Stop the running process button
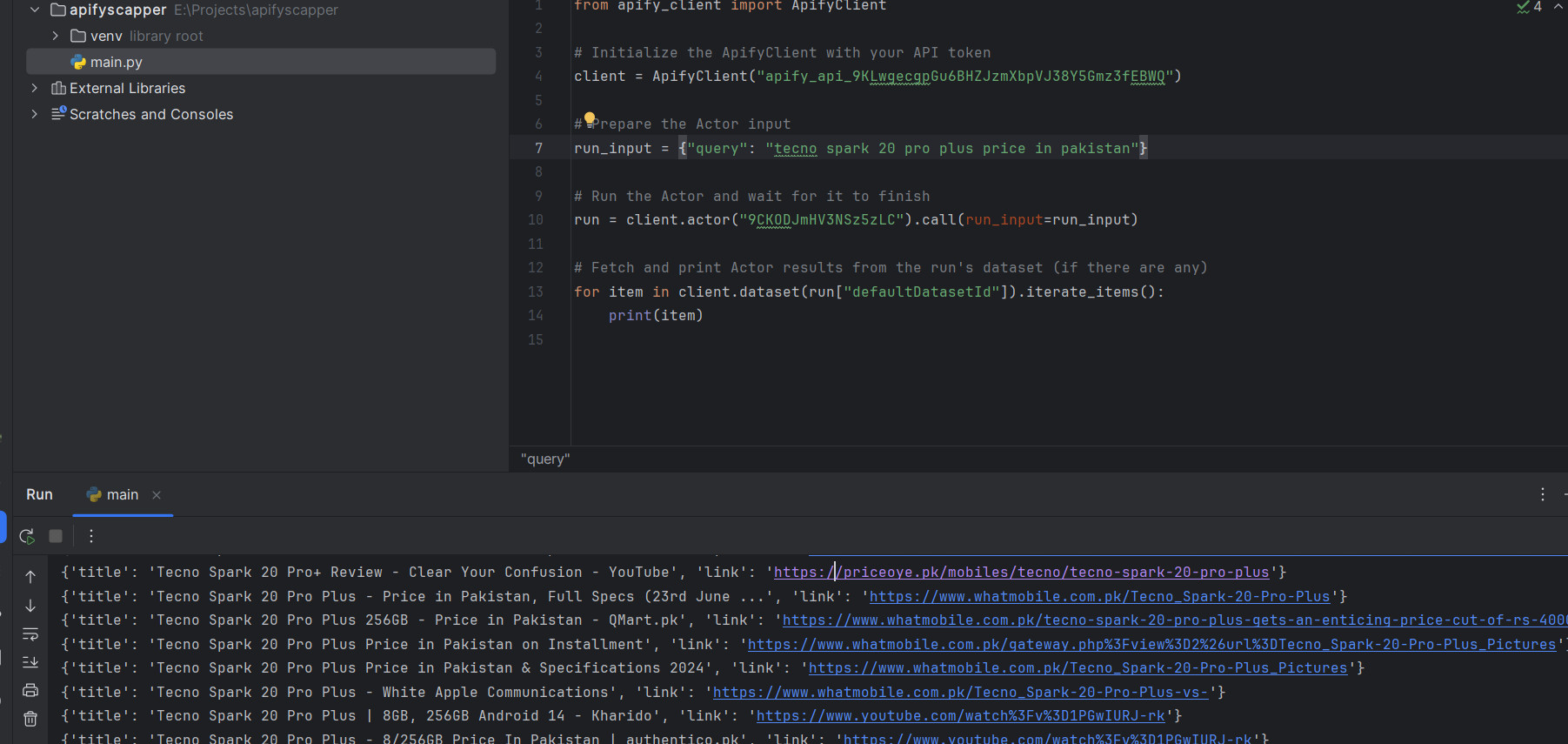The height and width of the screenshot is (744, 1568). tap(56, 536)
